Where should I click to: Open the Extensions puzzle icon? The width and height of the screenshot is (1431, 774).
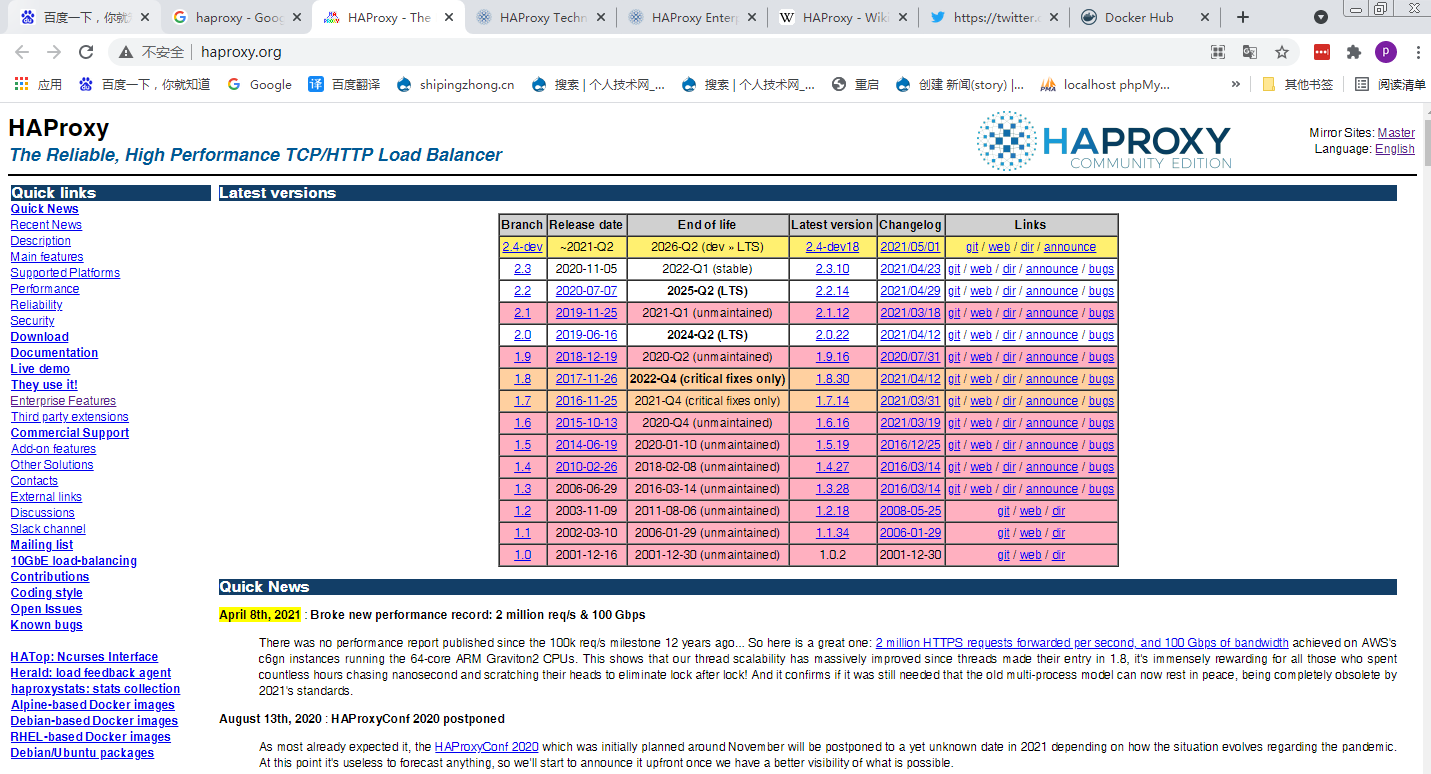tap(1354, 52)
